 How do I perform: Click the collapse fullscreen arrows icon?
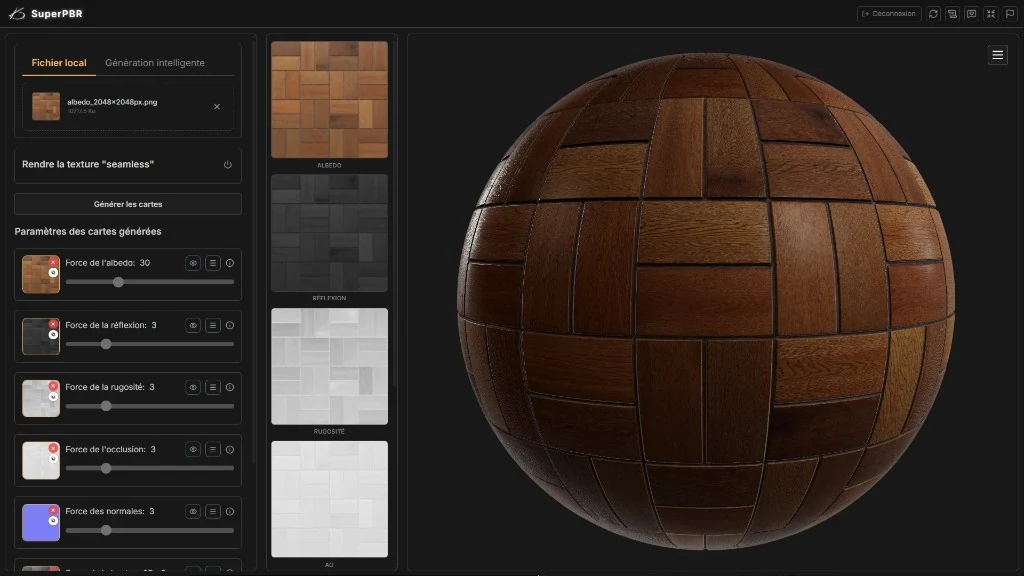[x=991, y=14]
